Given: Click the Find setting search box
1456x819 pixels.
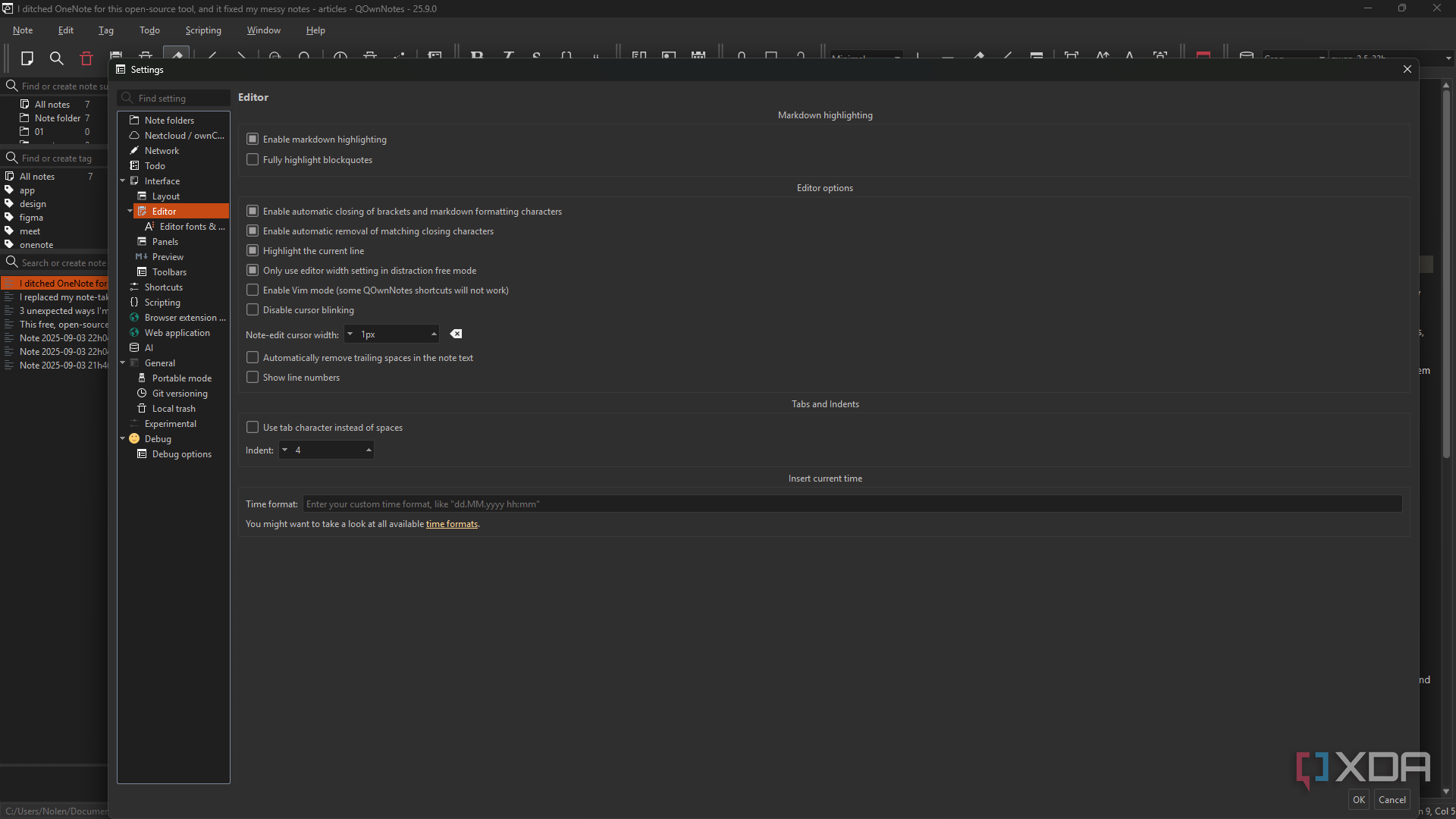Looking at the screenshot, I should coord(174,99).
